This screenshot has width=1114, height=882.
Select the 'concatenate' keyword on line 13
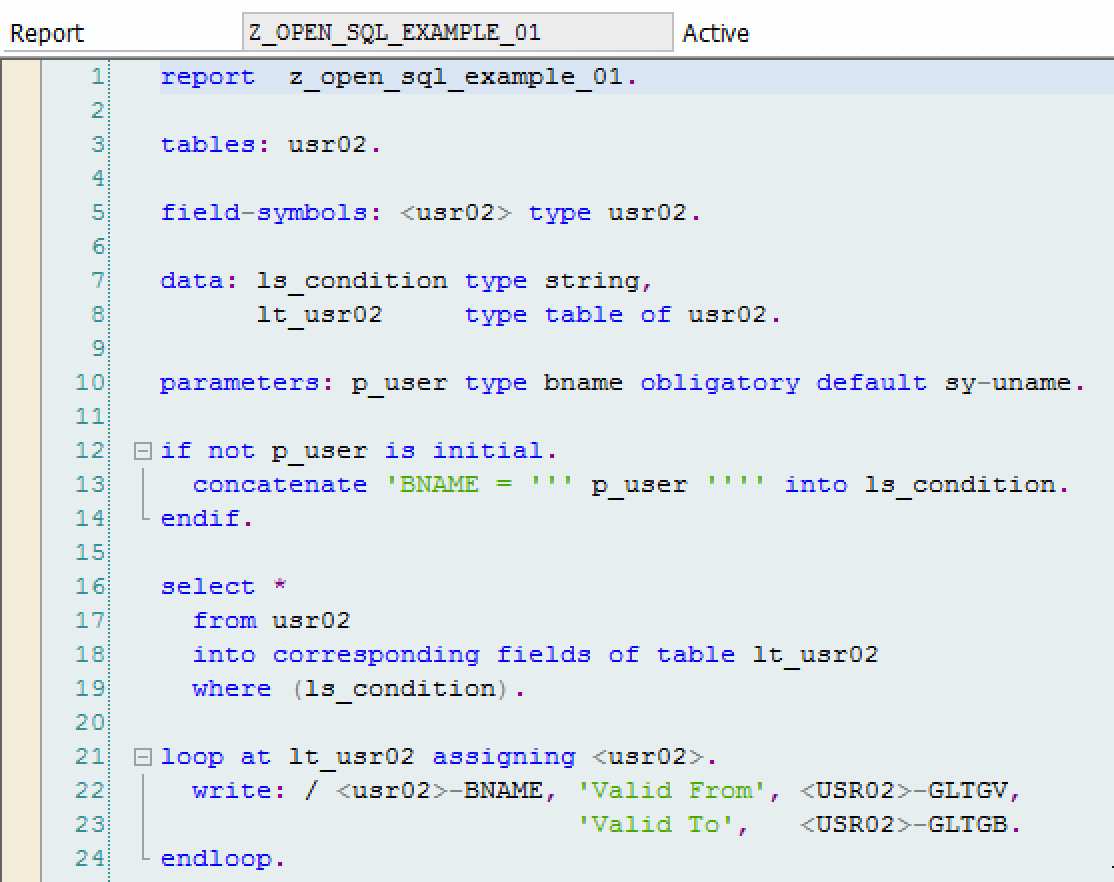click(280, 484)
